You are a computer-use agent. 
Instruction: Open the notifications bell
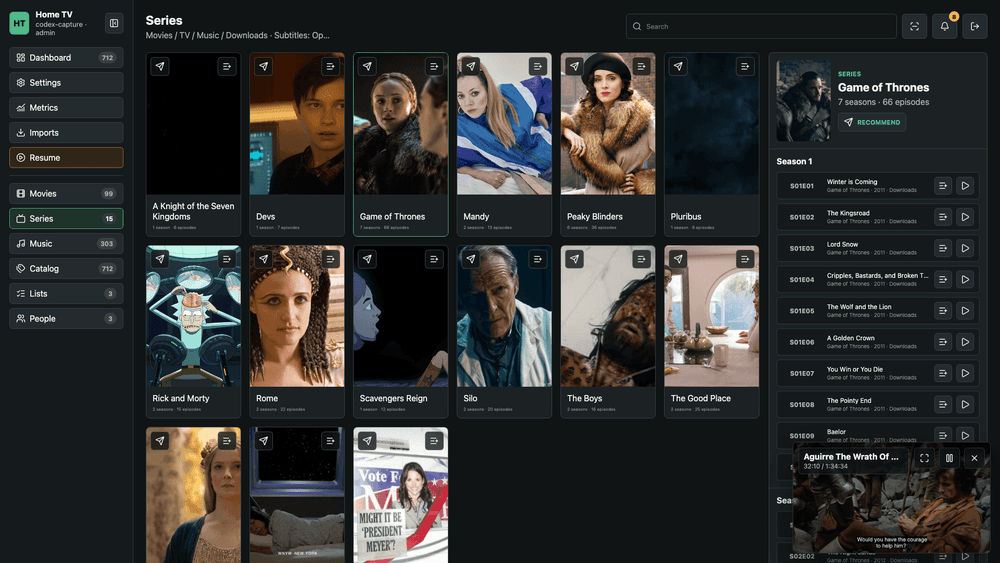(945, 26)
